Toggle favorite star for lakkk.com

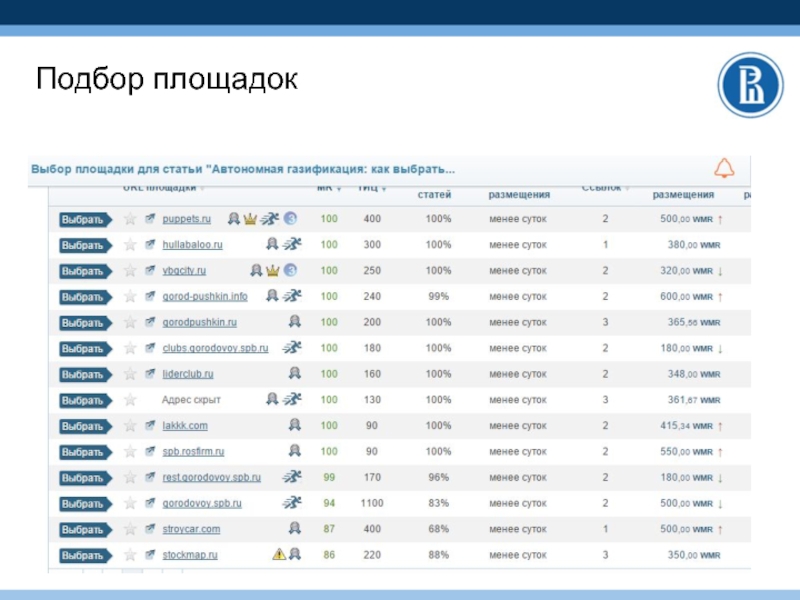pos(130,426)
